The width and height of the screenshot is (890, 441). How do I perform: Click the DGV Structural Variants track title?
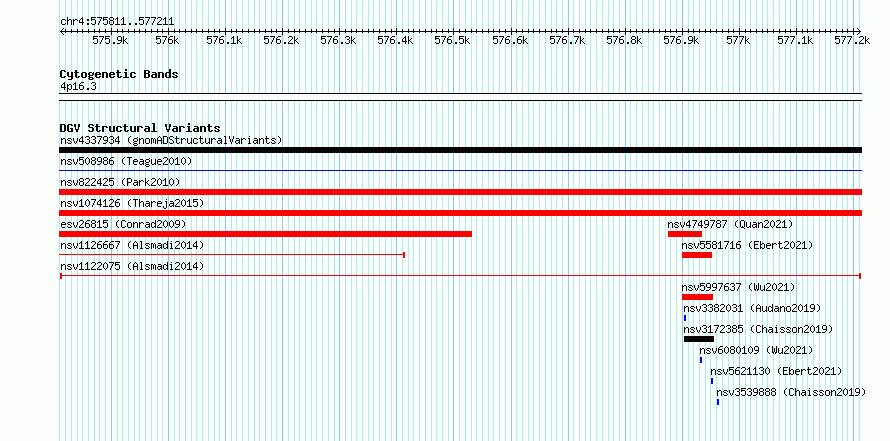[140, 128]
